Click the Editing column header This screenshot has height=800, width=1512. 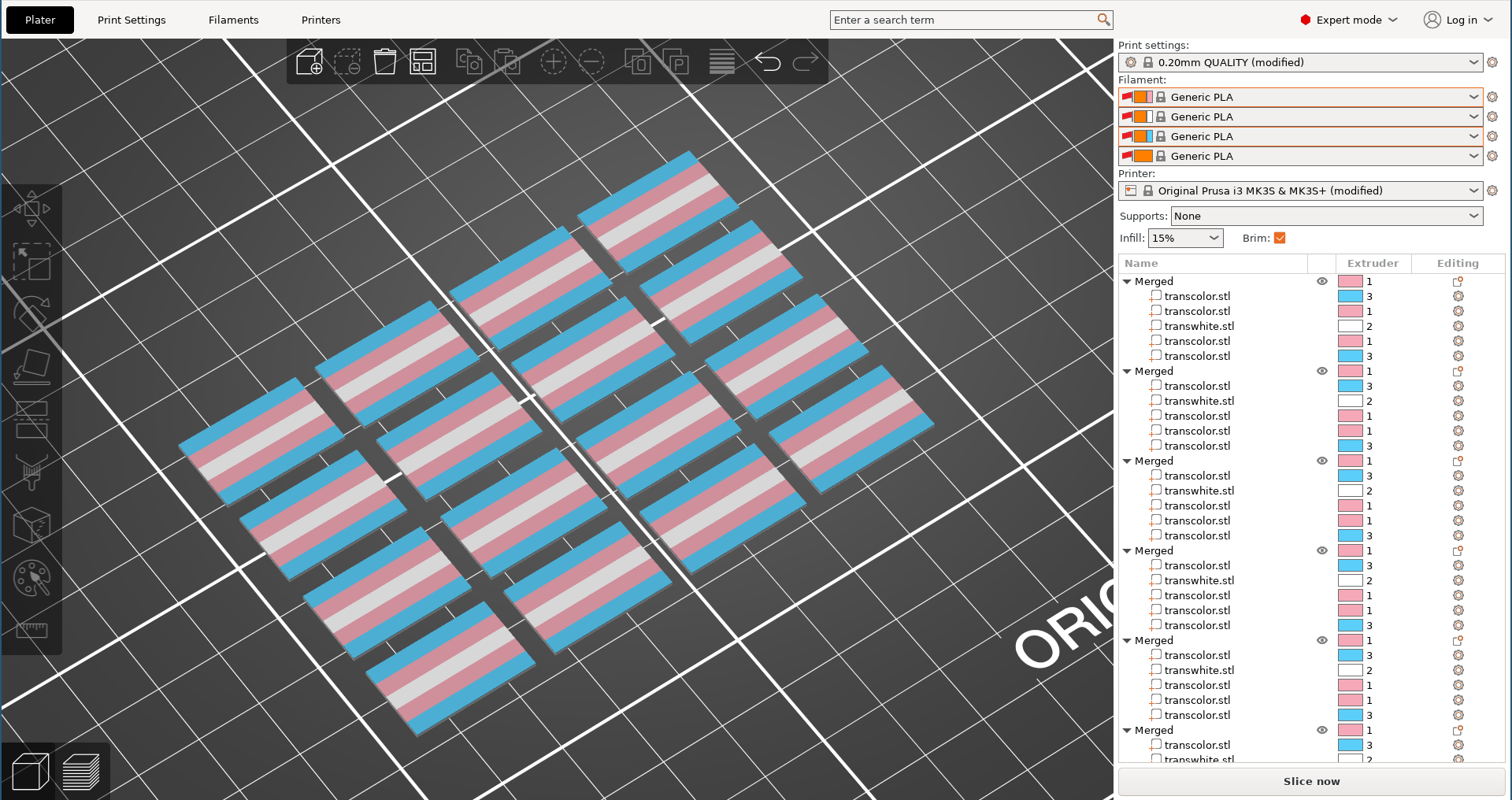pyautogui.click(x=1458, y=263)
